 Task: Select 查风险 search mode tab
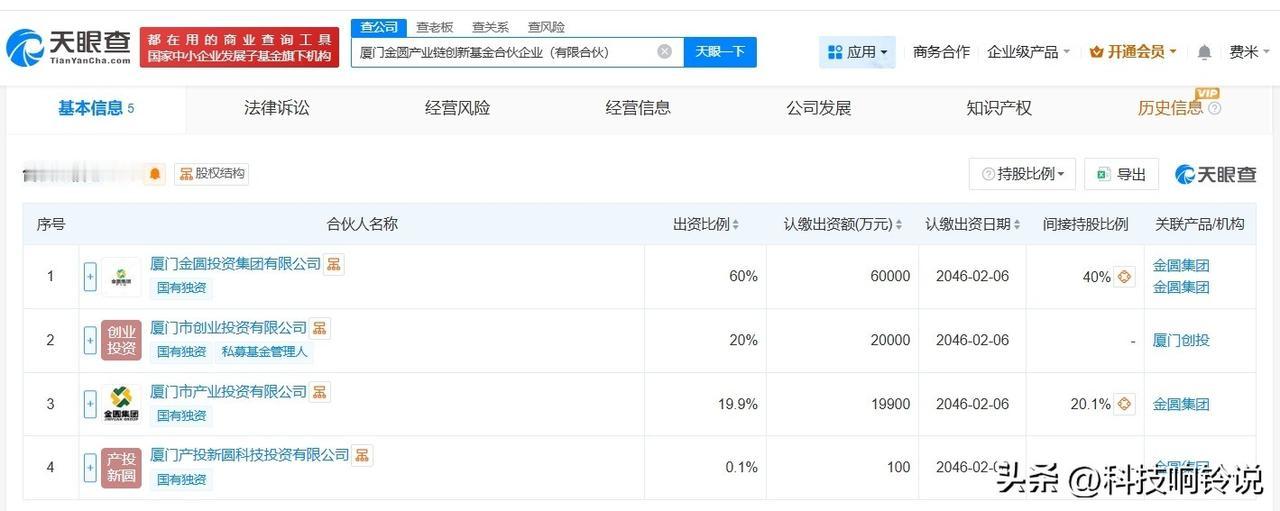(546, 27)
